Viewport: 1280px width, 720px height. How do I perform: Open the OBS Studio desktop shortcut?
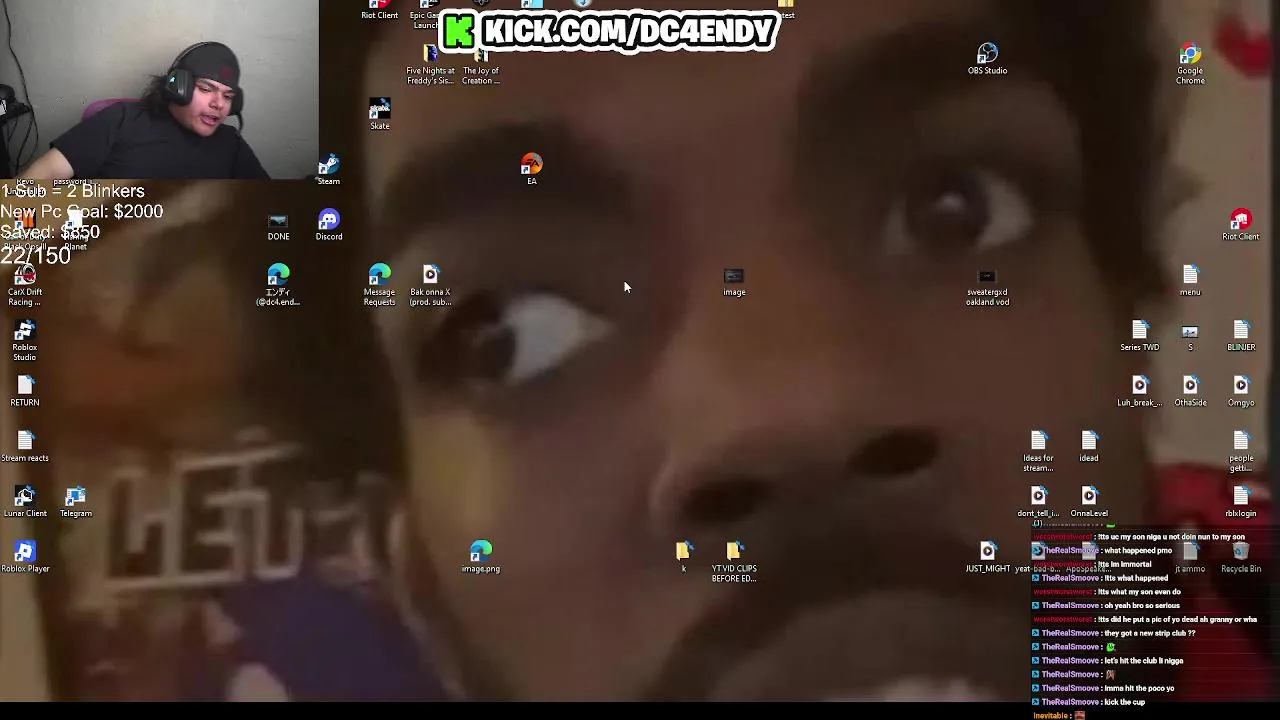(987, 59)
